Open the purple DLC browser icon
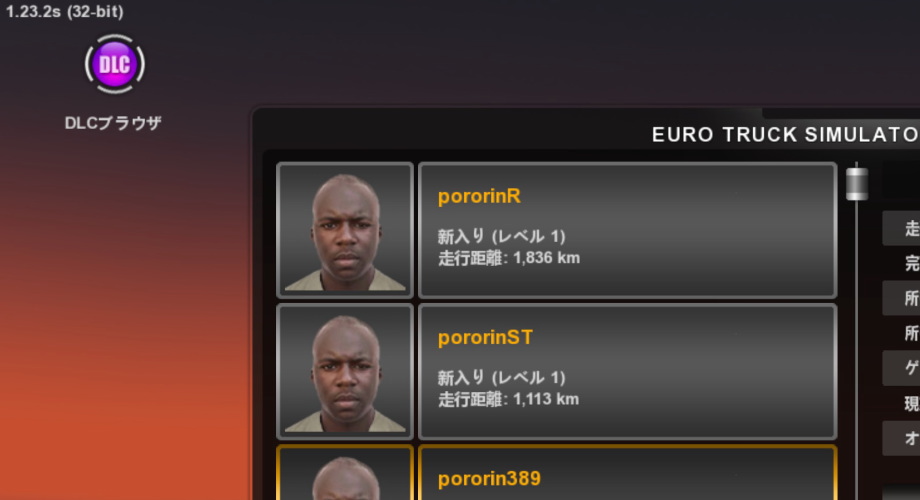Viewport: 920px width, 500px height. point(114,64)
